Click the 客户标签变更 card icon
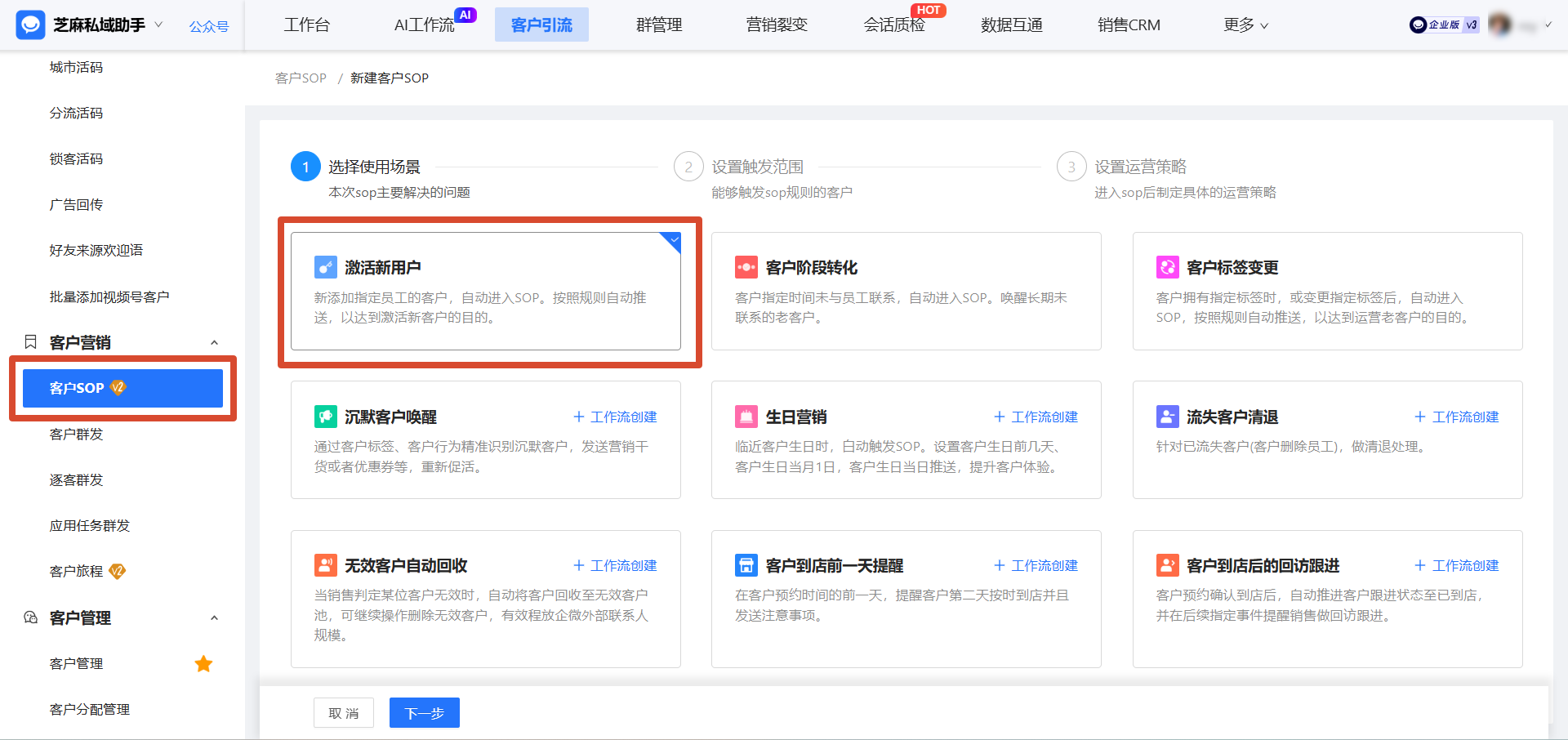Screen dimensions: 1568x740 pyautogui.click(x=1167, y=267)
